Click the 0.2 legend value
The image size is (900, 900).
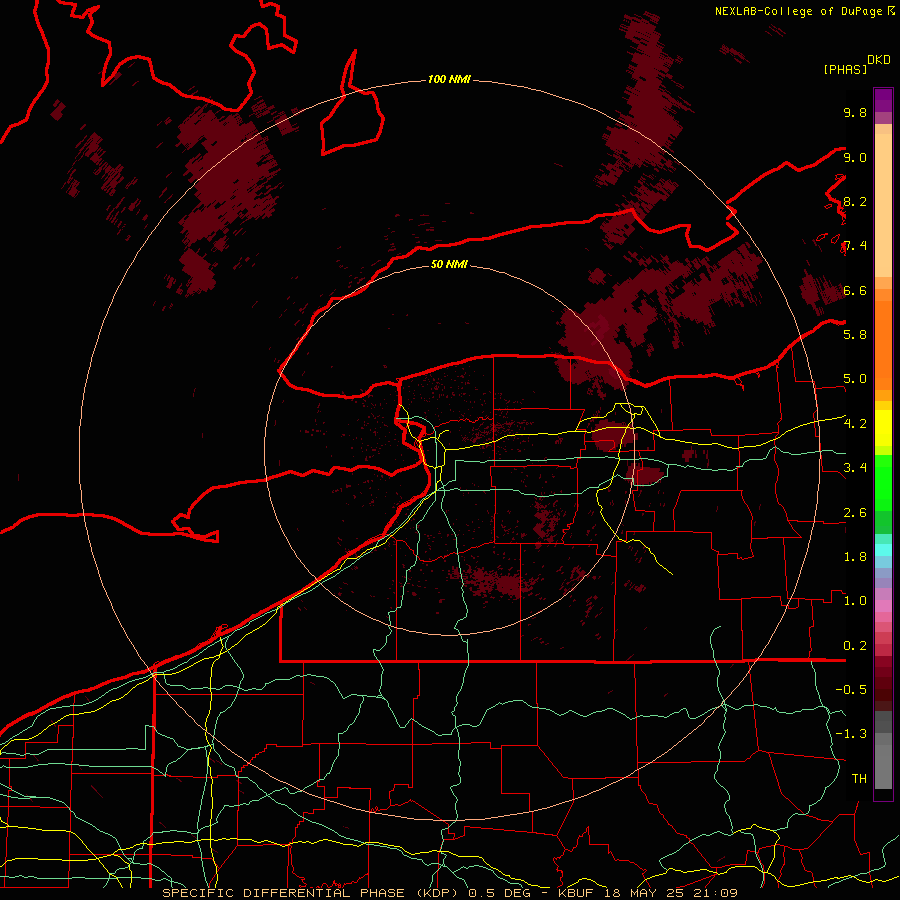click(x=855, y=645)
